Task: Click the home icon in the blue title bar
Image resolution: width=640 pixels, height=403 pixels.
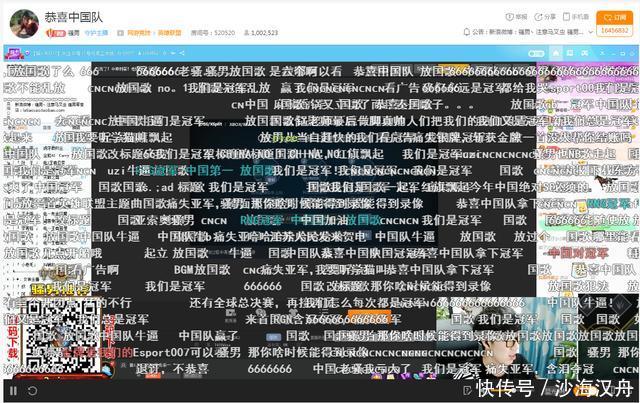Action: [556, 53]
